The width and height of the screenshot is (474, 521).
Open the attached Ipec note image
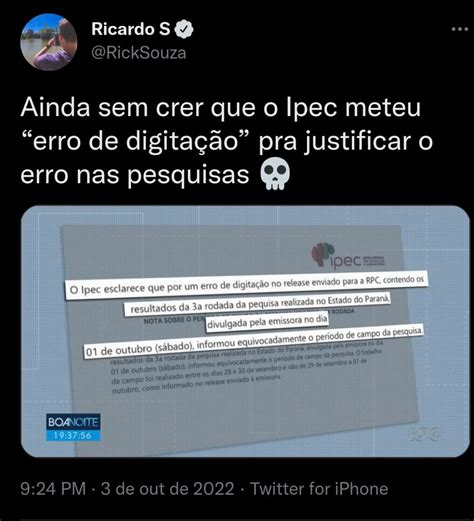point(245,331)
